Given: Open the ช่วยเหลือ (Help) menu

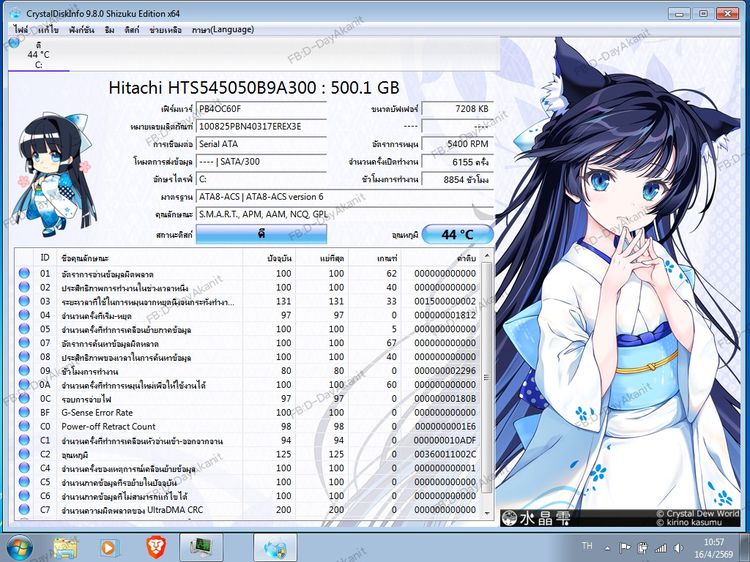Looking at the screenshot, I should click(165, 30).
